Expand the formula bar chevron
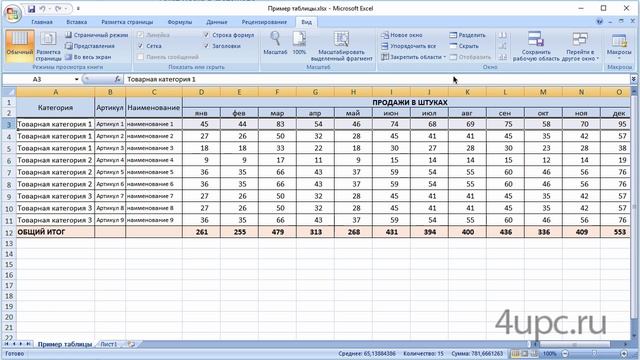640x360 pixels. [x=633, y=79]
